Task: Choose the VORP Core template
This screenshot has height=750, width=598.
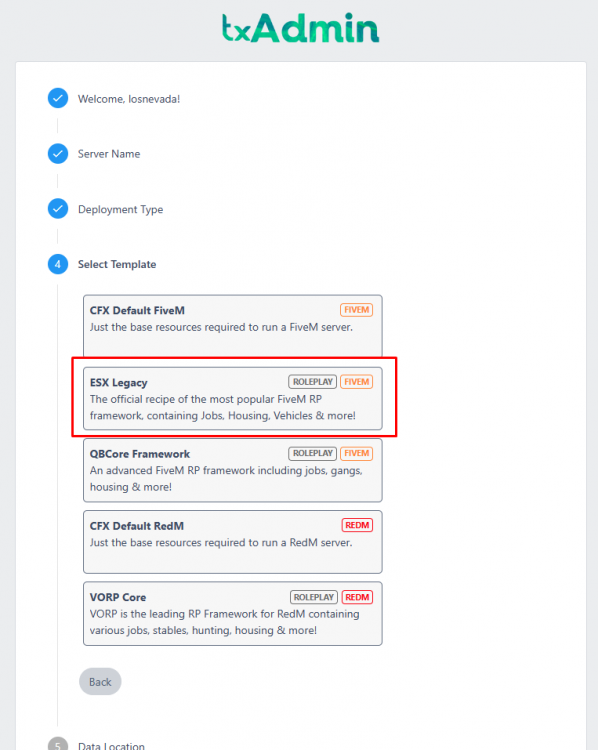Action: pos(233,614)
